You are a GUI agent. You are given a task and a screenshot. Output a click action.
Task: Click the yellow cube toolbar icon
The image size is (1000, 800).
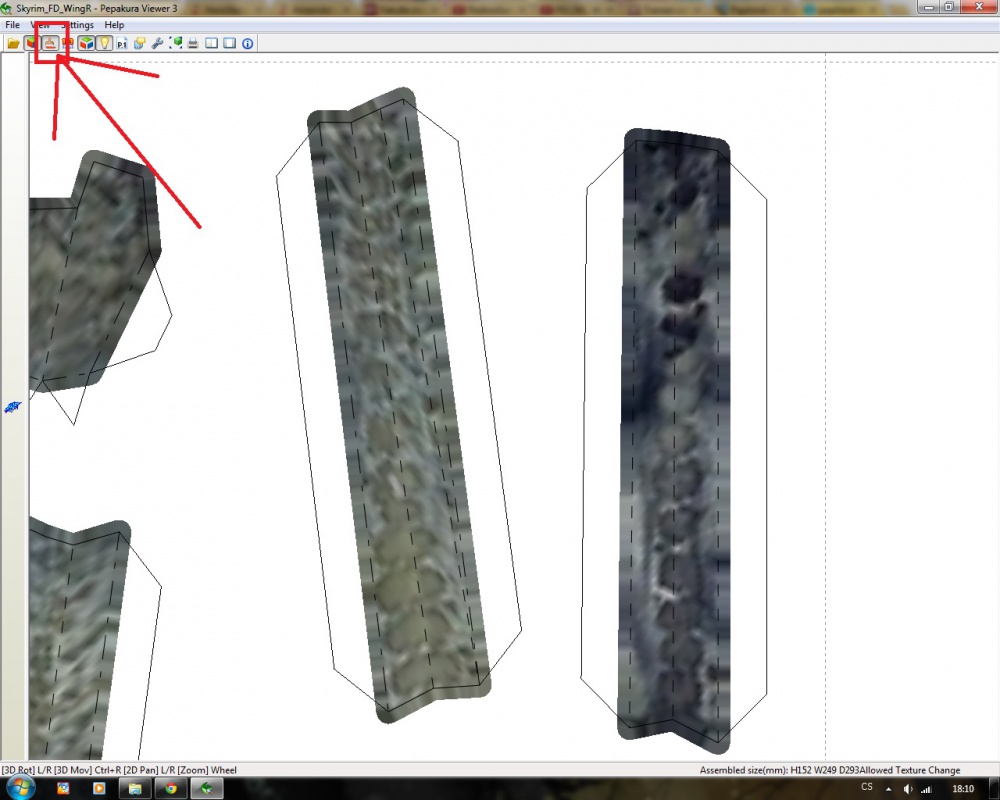140,43
